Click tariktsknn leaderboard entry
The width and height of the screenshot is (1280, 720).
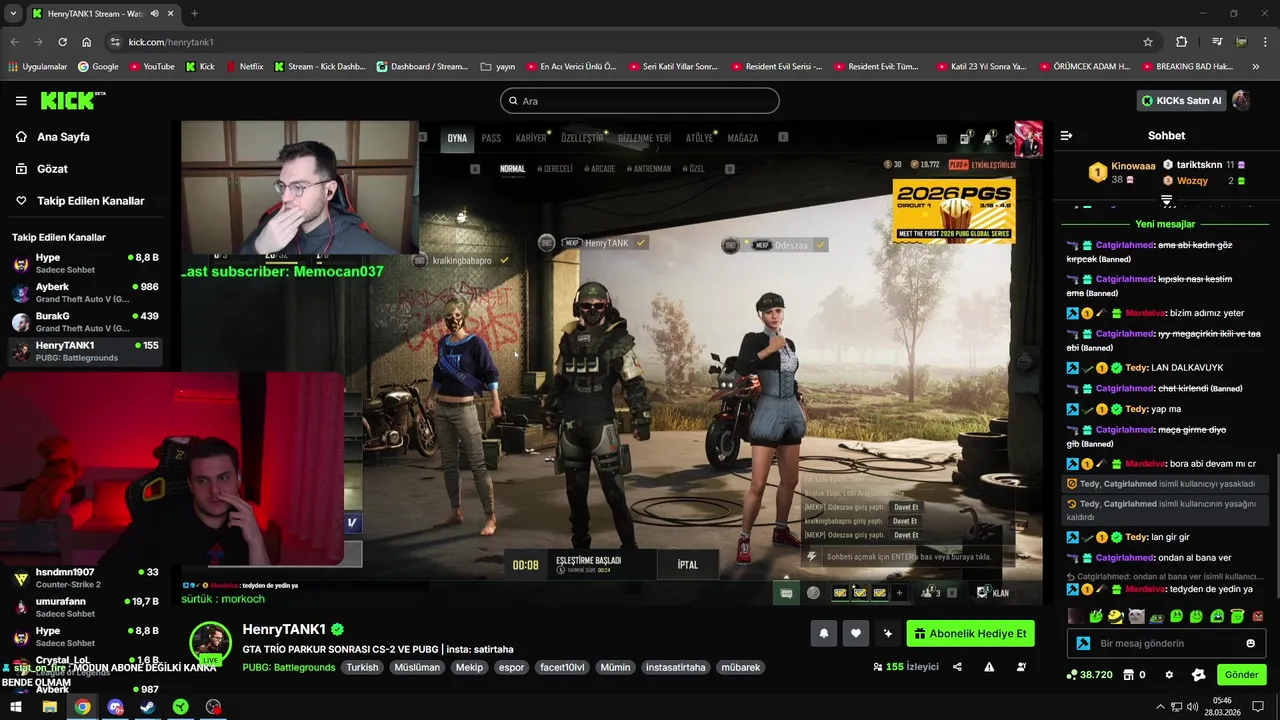pos(1204,164)
